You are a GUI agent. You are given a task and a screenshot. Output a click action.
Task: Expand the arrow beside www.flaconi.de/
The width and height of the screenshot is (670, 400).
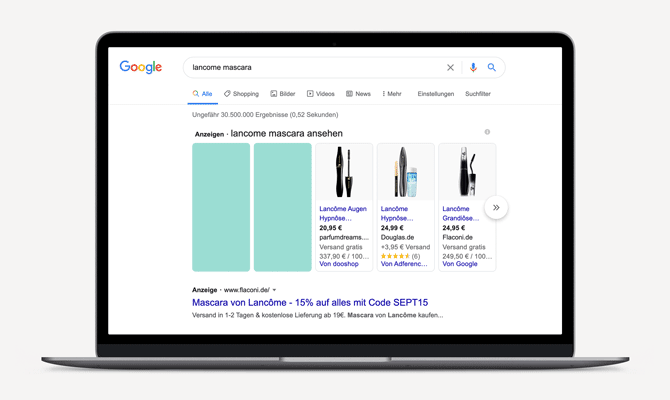[x=274, y=290]
